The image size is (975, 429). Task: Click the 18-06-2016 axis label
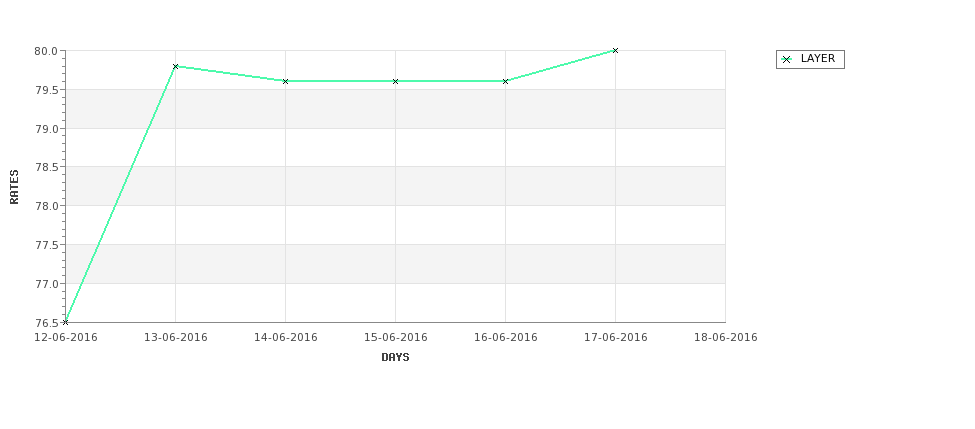[726, 338]
